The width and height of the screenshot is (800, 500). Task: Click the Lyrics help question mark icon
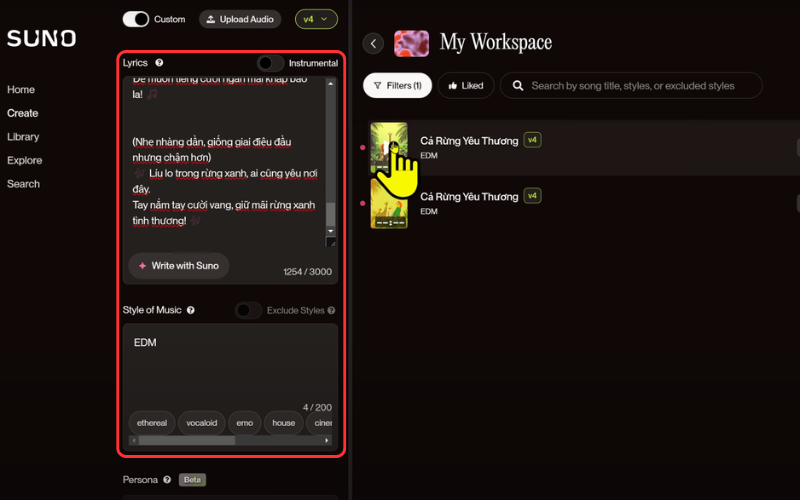click(x=159, y=63)
